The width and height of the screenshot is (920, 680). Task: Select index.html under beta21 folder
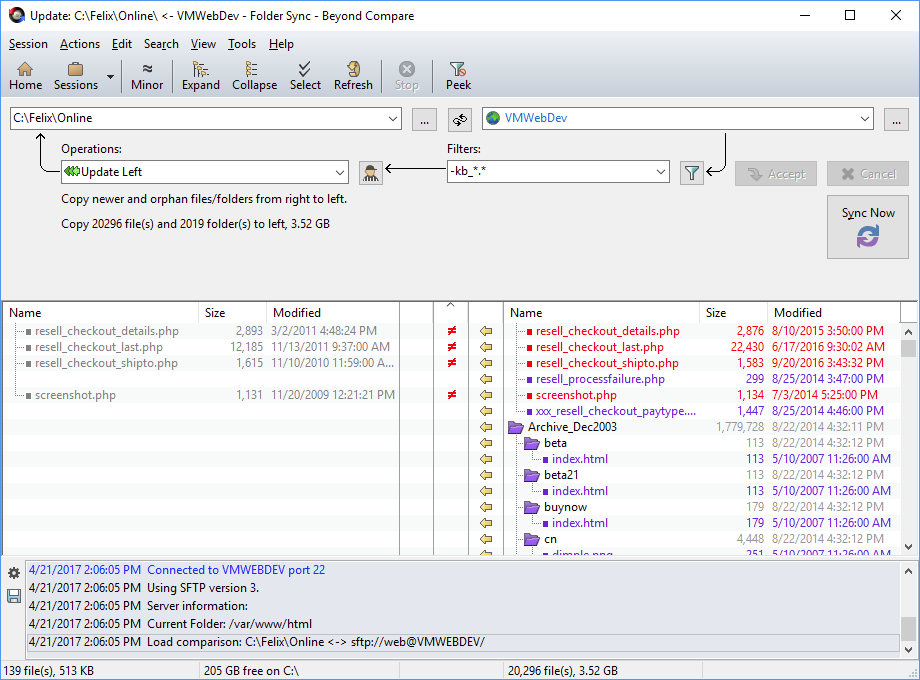[580, 491]
